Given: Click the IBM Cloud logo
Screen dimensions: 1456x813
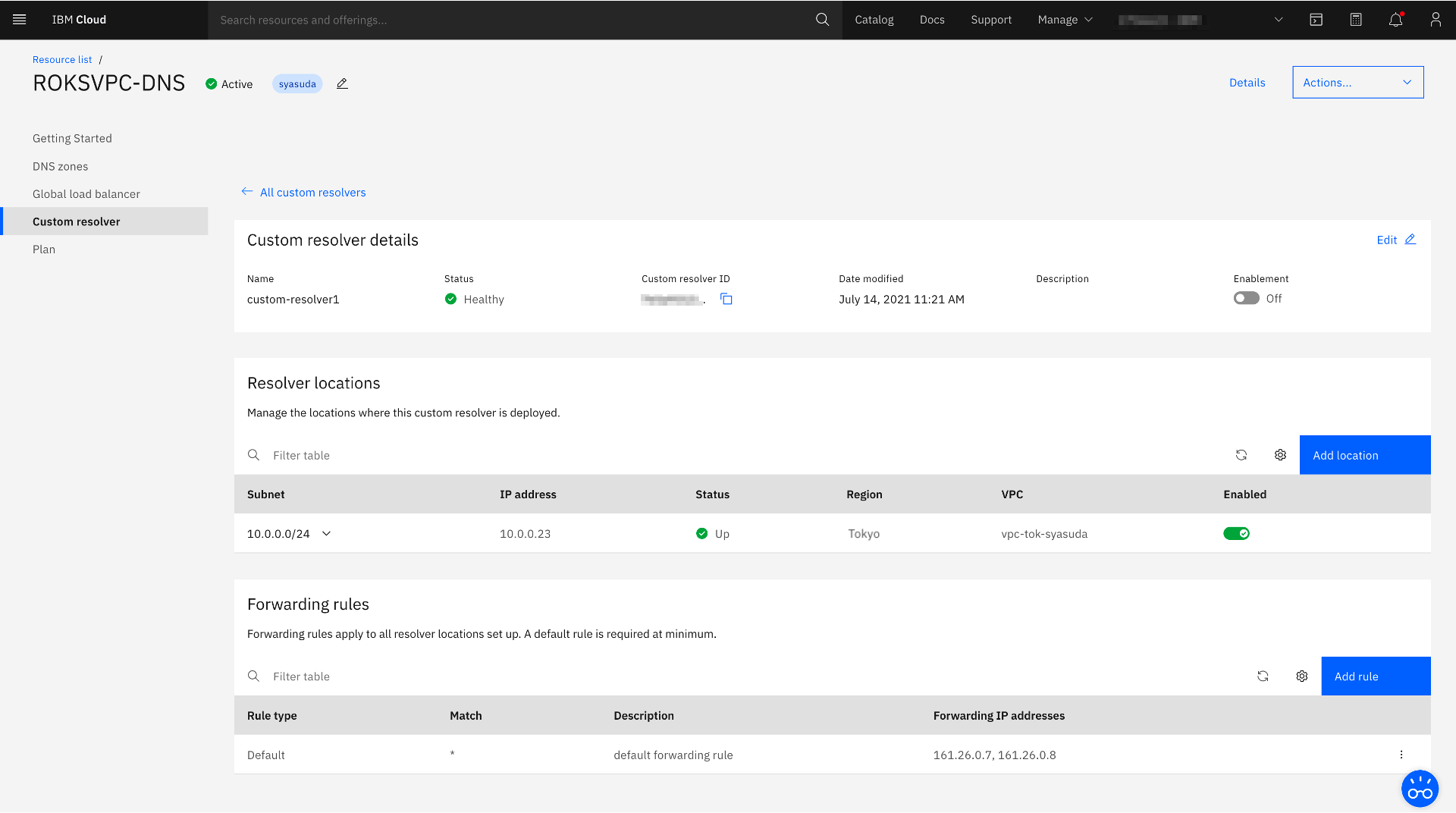Looking at the screenshot, I should pos(79,20).
